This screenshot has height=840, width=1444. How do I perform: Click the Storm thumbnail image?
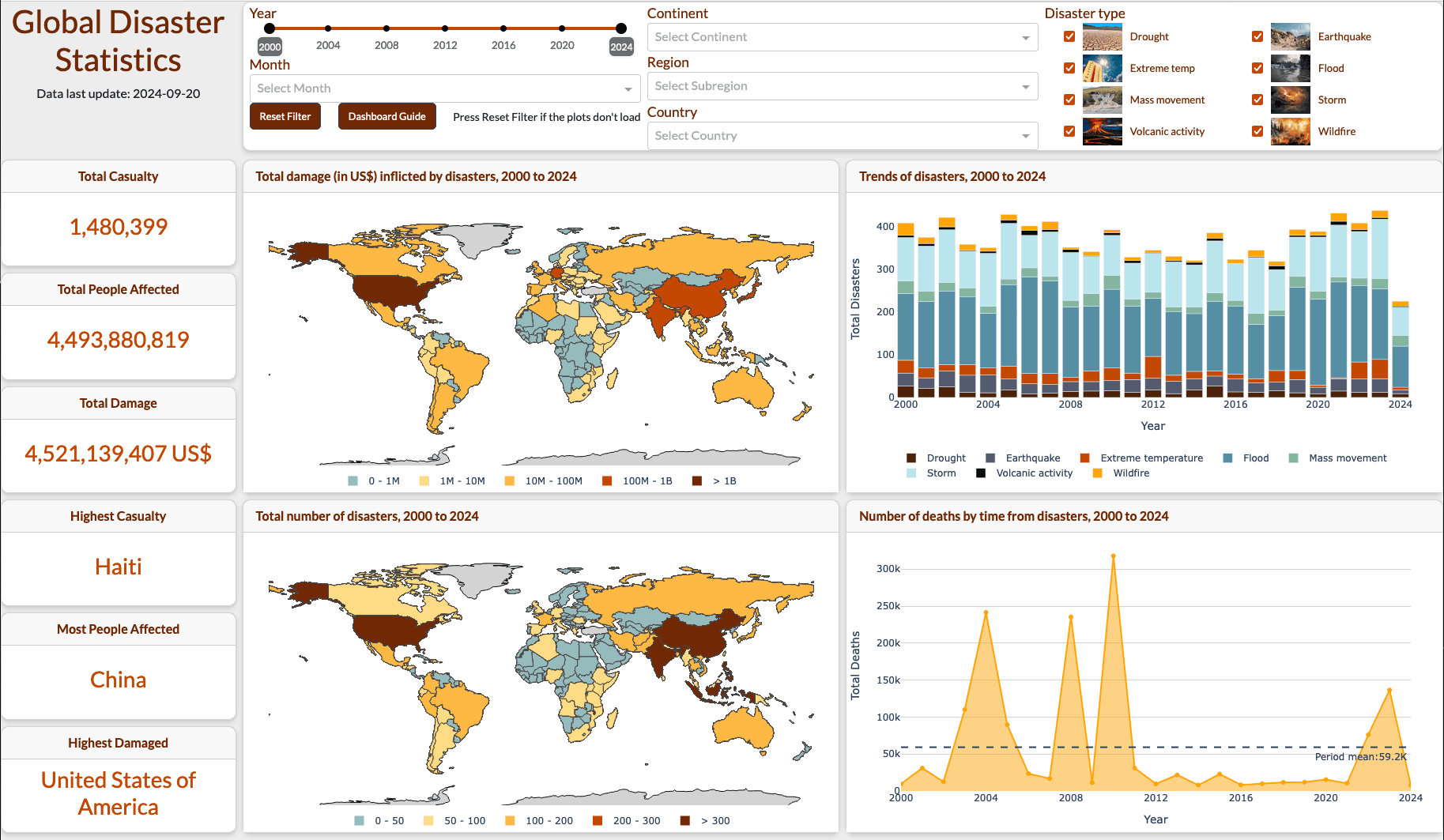(1290, 100)
